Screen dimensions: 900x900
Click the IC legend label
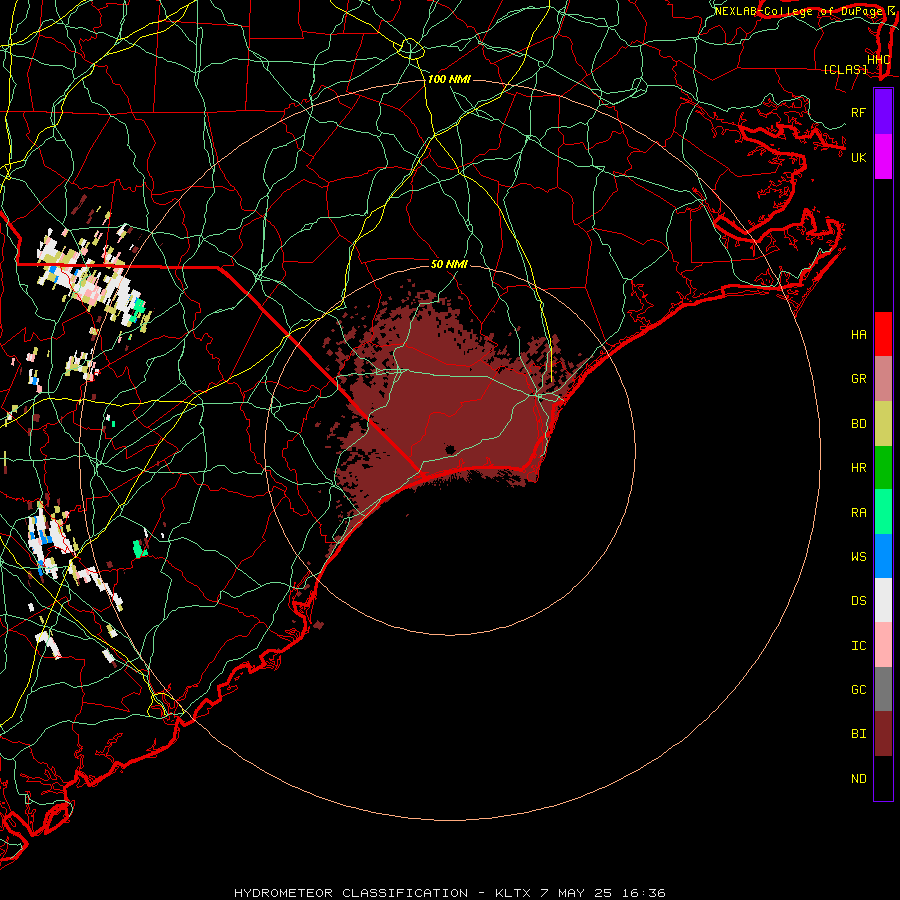(x=858, y=646)
